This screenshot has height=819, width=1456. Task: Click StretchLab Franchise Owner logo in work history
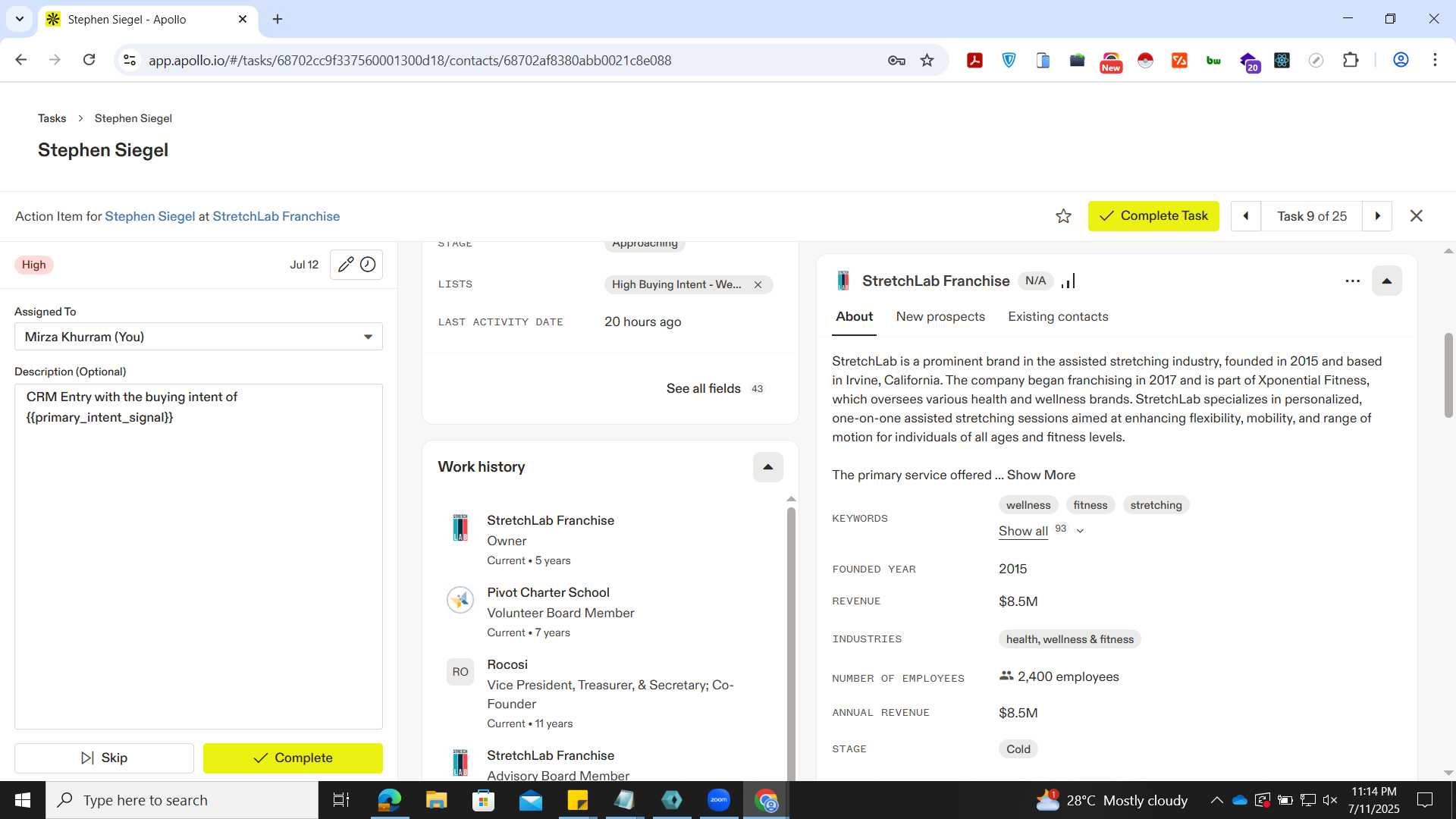pos(460,528)
